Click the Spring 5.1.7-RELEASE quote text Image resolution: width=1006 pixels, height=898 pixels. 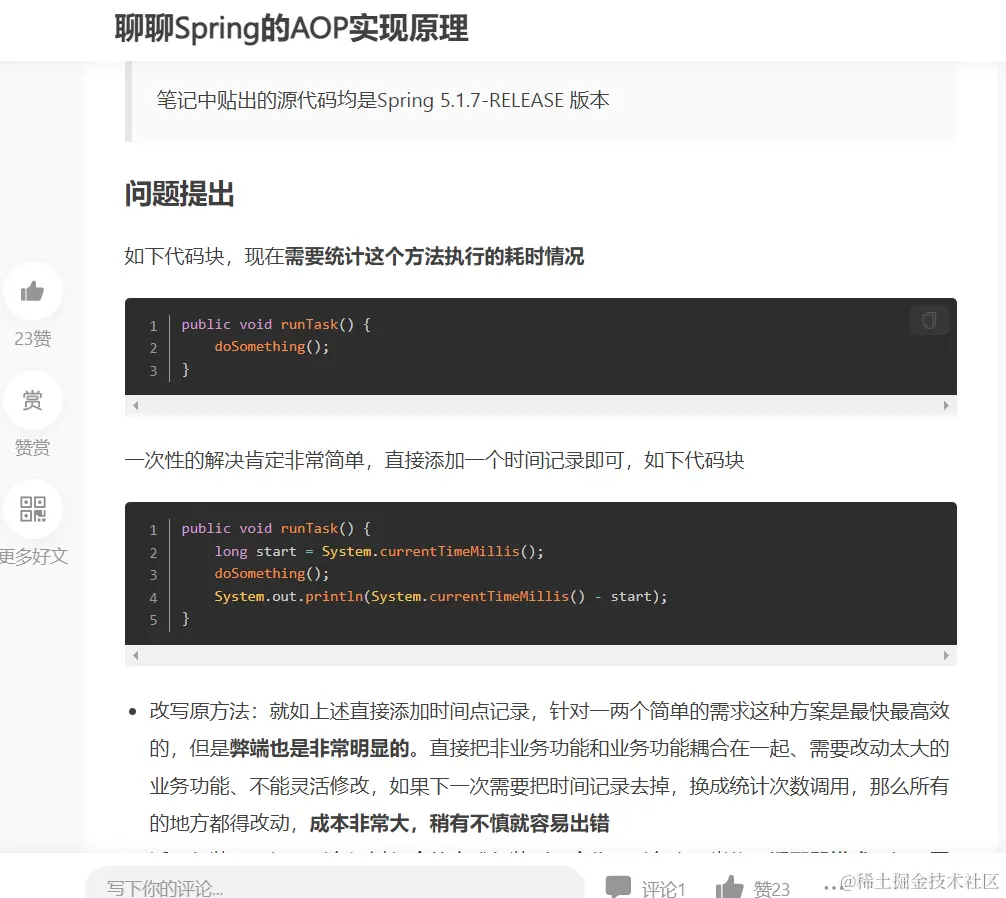[383, 100]
